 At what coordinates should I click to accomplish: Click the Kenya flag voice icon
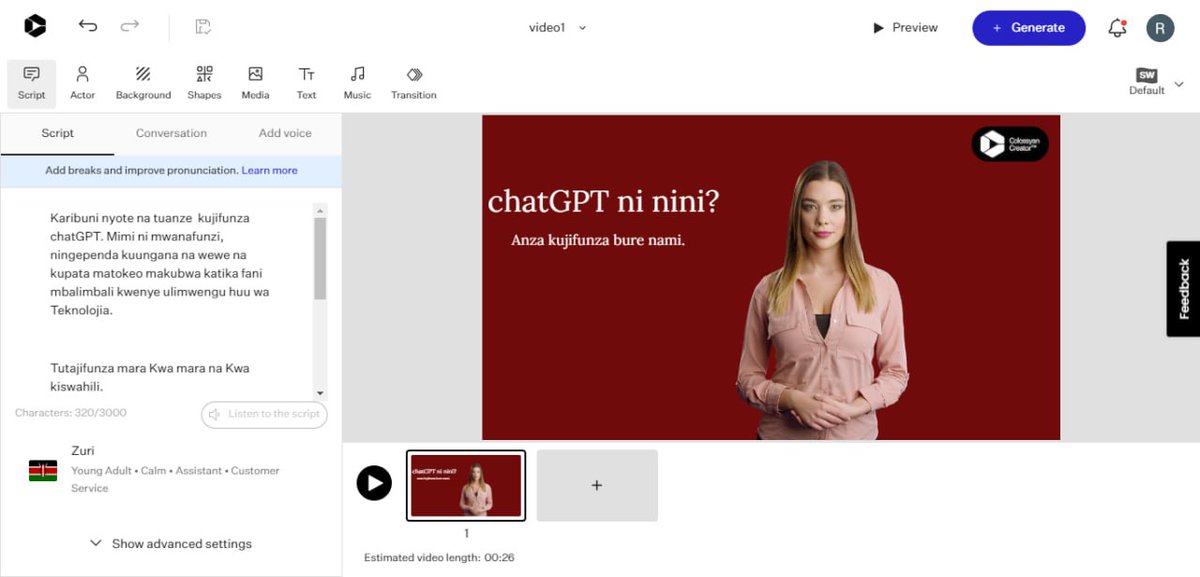click(43, 470)
